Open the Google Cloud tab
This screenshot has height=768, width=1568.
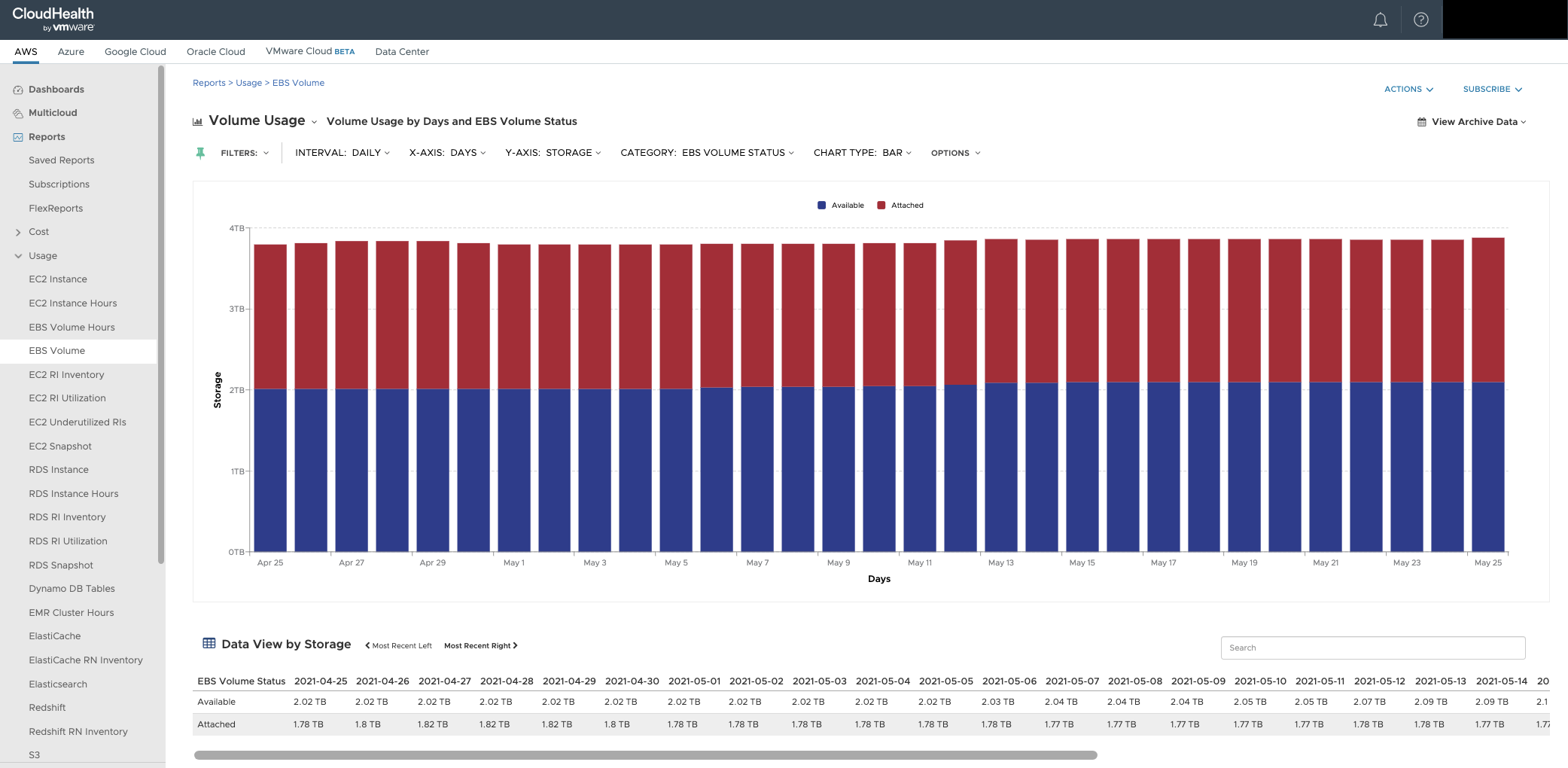[x=135, y=52]
